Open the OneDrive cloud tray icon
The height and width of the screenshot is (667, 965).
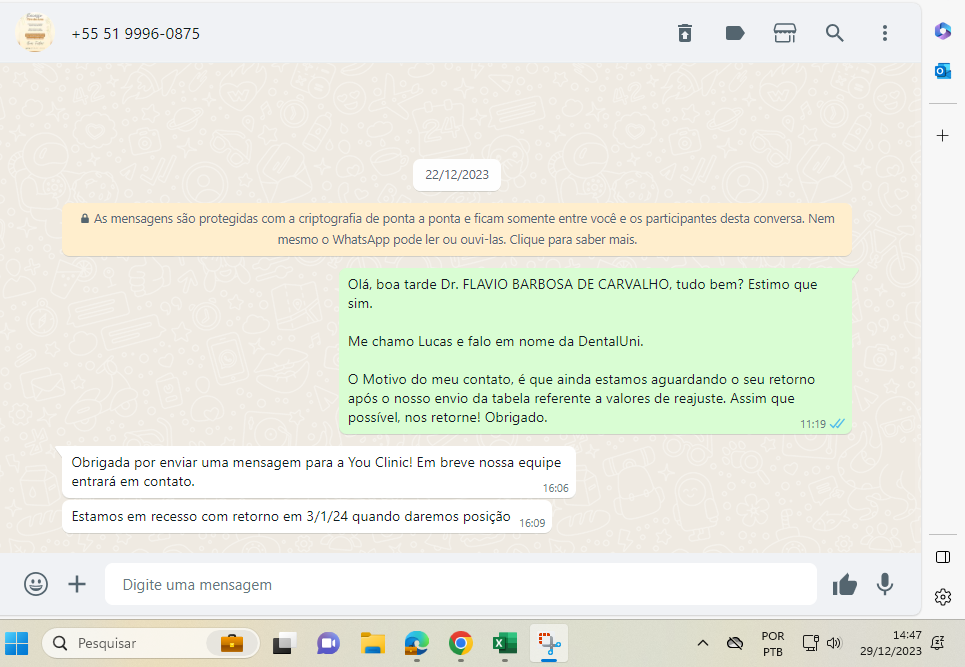tap(735, 644)
